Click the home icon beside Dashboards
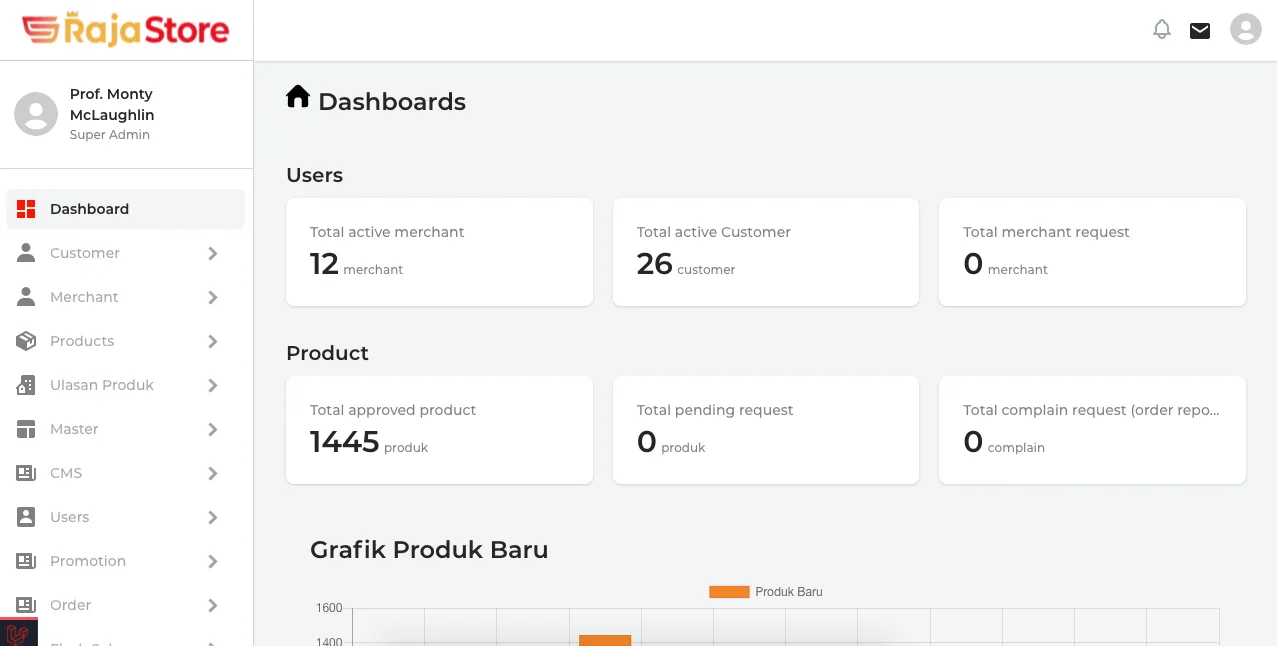 point(298,96)
